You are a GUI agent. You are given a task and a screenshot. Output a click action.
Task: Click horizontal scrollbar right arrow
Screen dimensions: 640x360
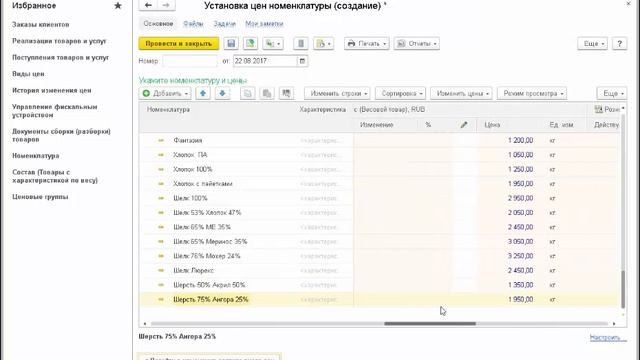(614, 324)
